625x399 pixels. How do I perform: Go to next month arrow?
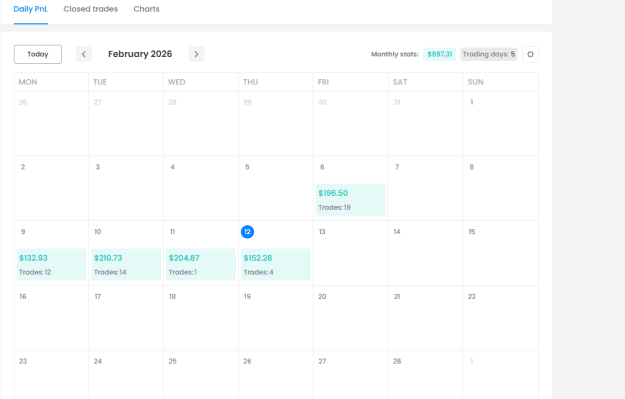(196, 54)
